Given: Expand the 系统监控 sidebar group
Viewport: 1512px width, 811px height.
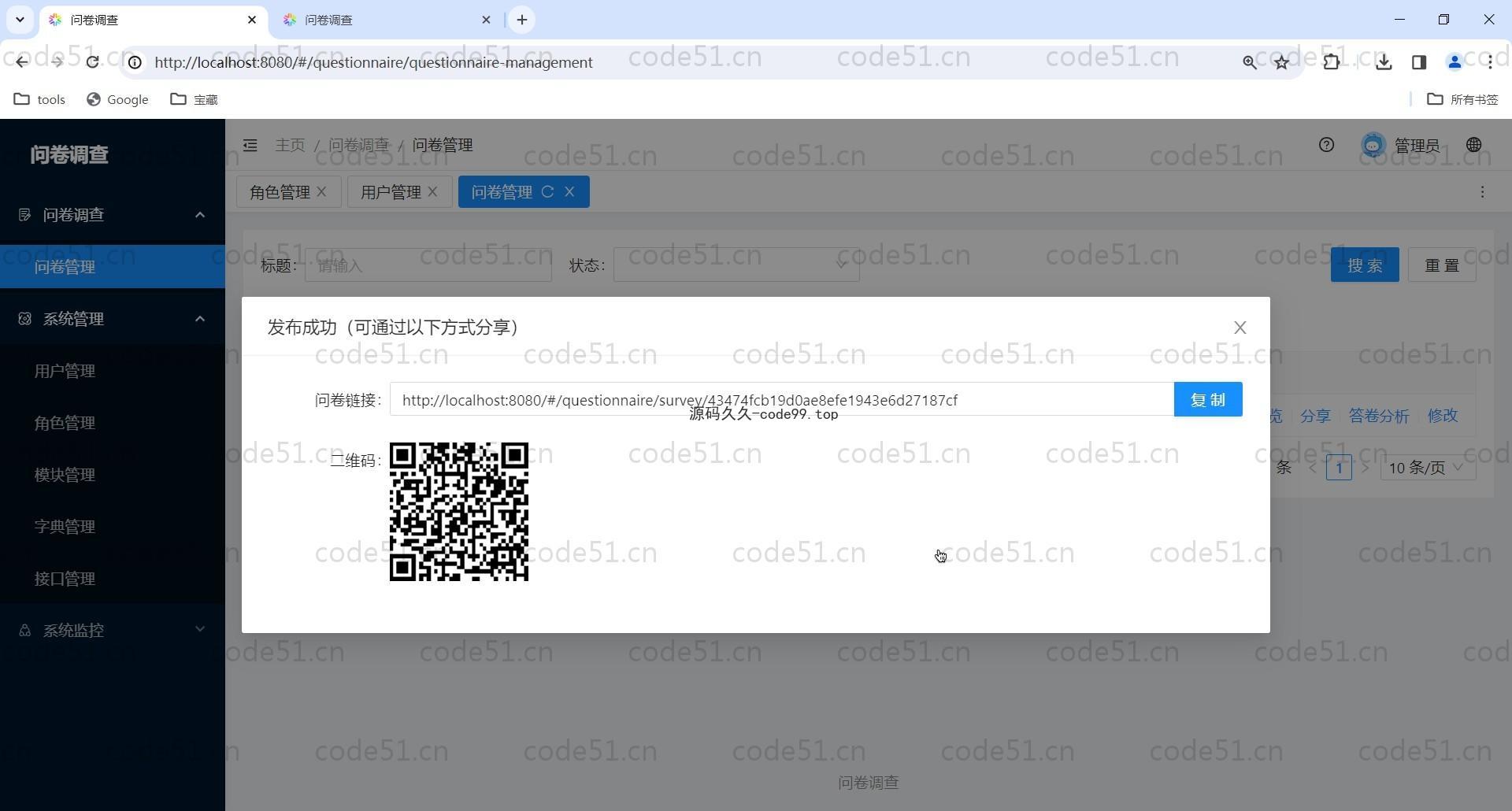Looking at the screenshot, I should click(113, 630).
